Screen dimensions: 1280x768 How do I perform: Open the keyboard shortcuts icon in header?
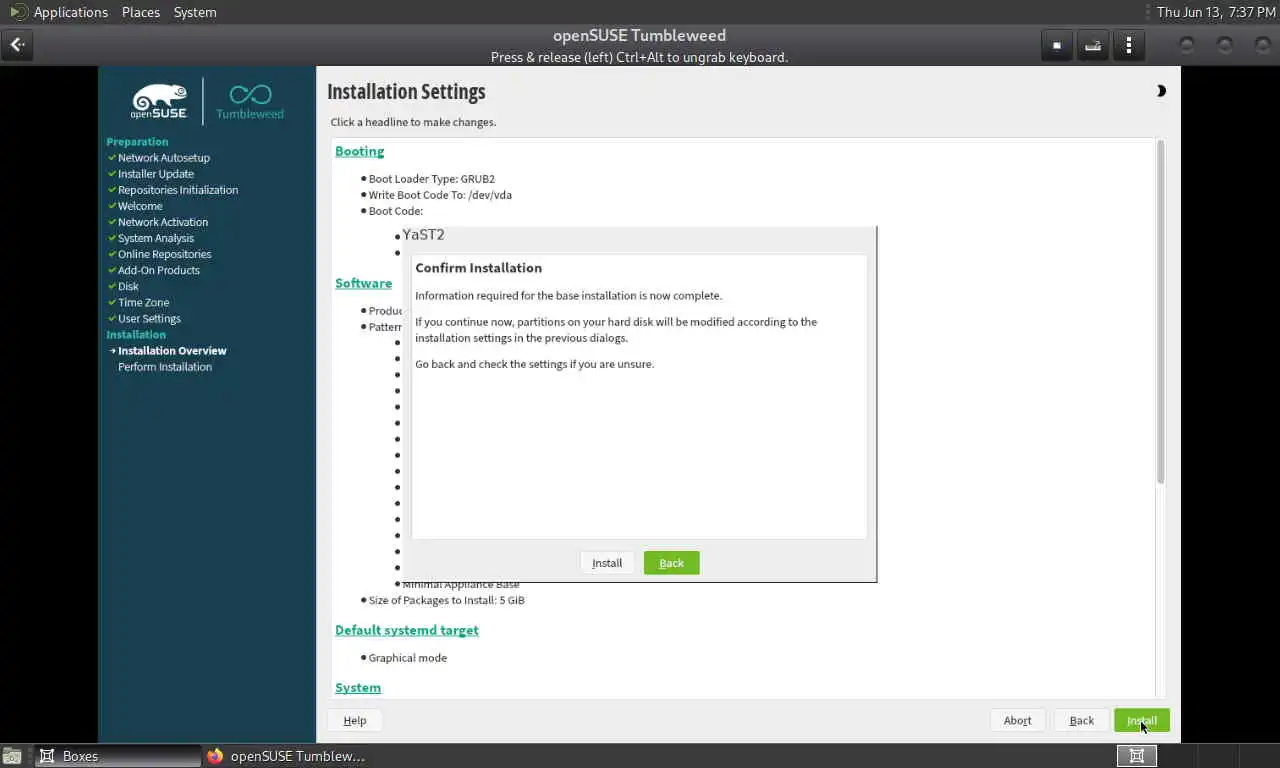coord(1093,45)
